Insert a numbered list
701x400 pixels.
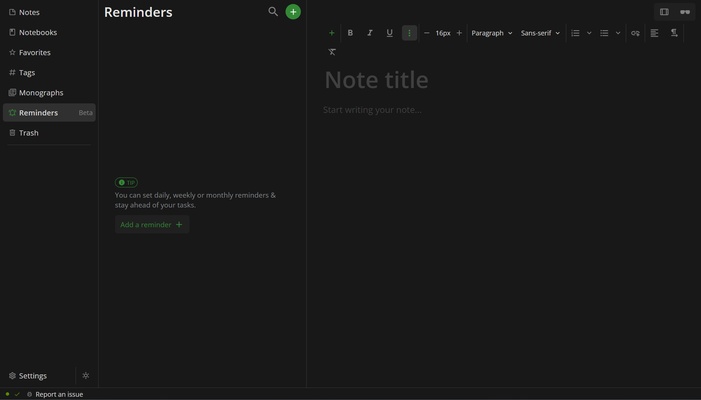[575, 33]
